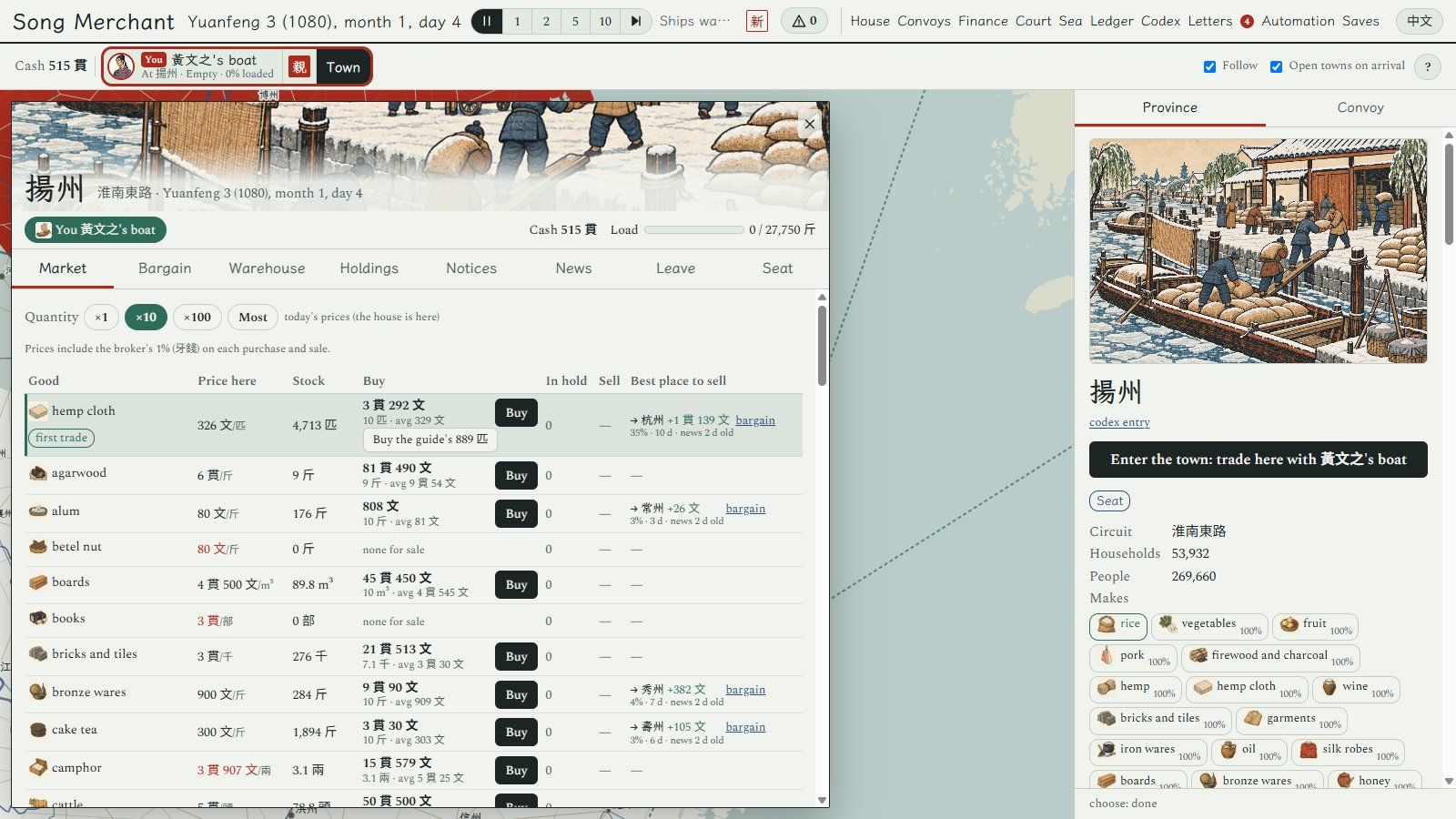Select the garments product chip
This screenshot has width=1456, height=819.
click(x=1291, y=720)
